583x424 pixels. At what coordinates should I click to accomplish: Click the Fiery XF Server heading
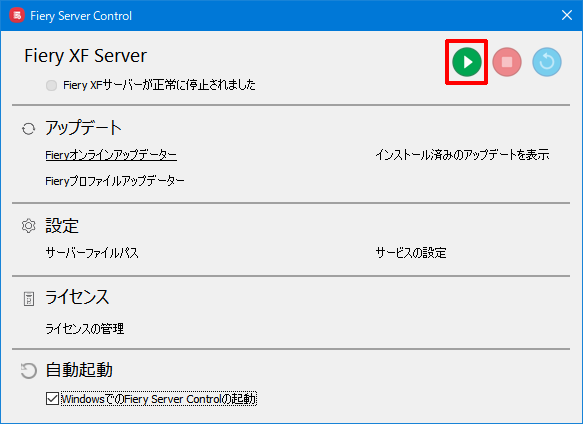point(86,56)
